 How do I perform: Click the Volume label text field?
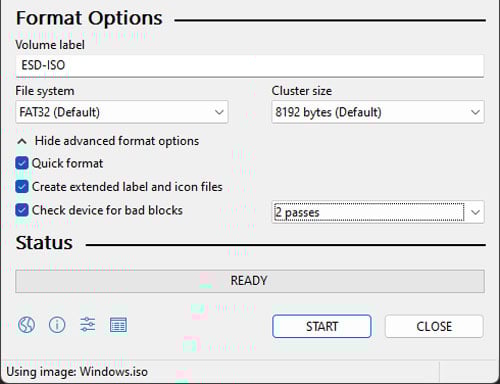point(250,66)
